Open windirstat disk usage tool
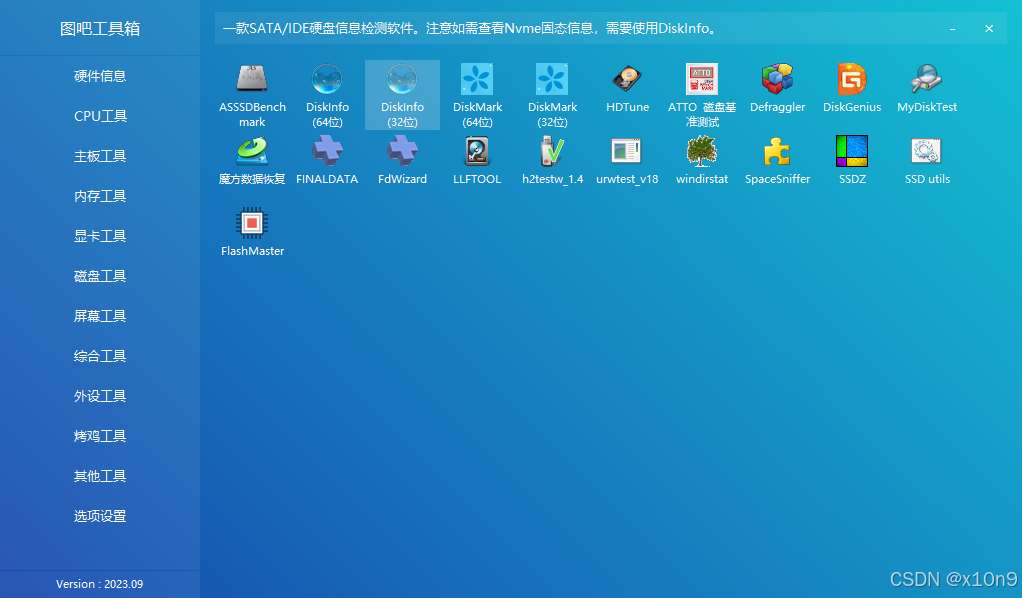The image size is (1022, 598). pyautogui.click(x=702, y=160)
